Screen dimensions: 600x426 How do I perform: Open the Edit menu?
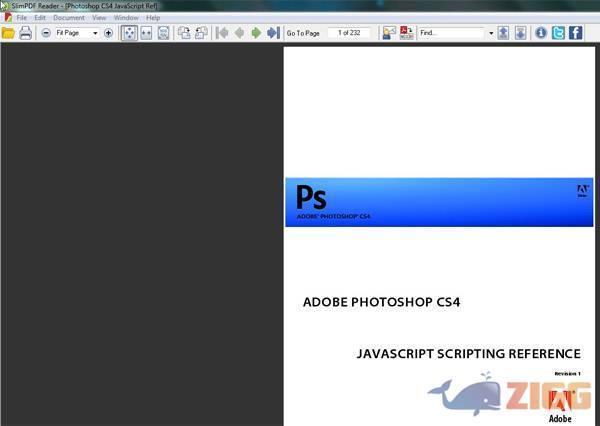[x=40, y=18]
